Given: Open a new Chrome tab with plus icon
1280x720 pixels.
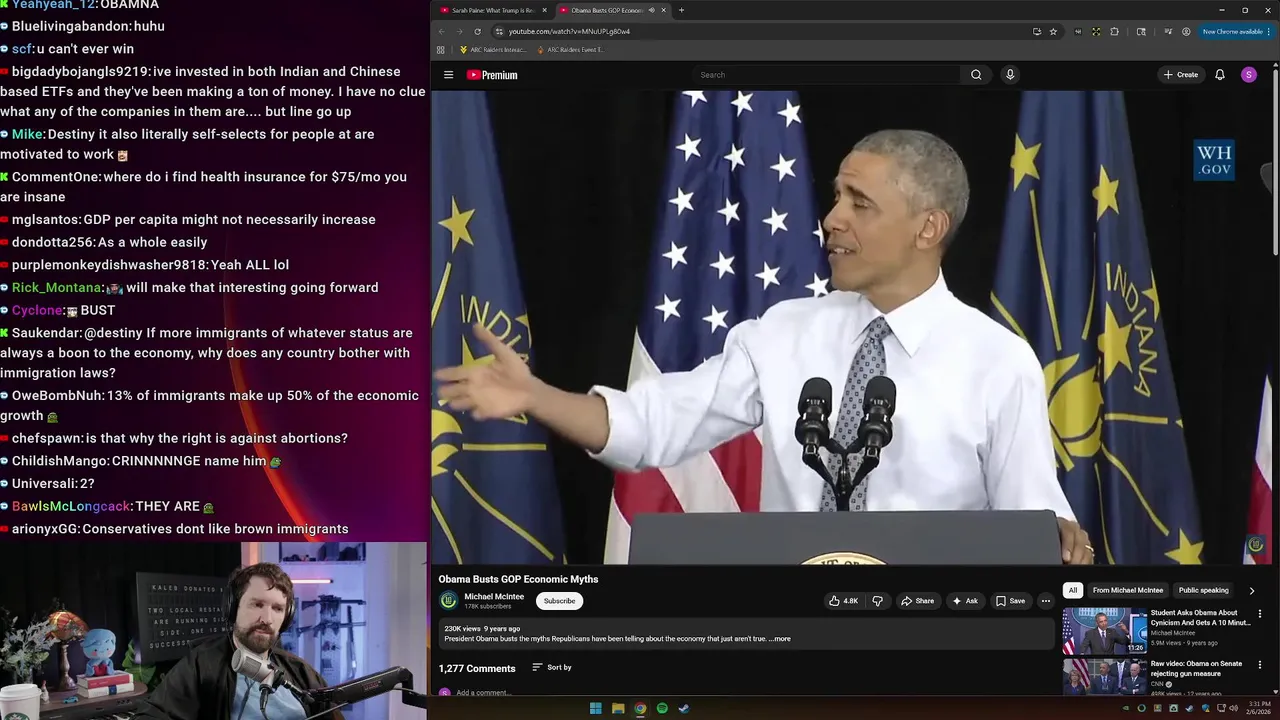Looking at the screenshot, I should (x=681, y=10).
